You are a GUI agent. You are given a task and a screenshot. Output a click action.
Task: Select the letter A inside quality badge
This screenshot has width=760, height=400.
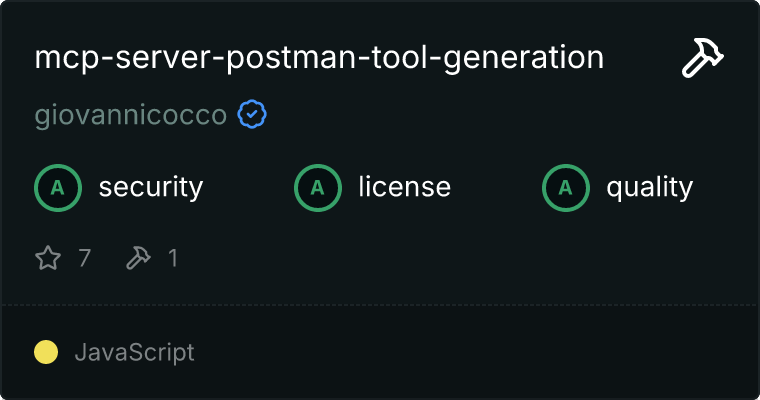(x=566, y=188)
